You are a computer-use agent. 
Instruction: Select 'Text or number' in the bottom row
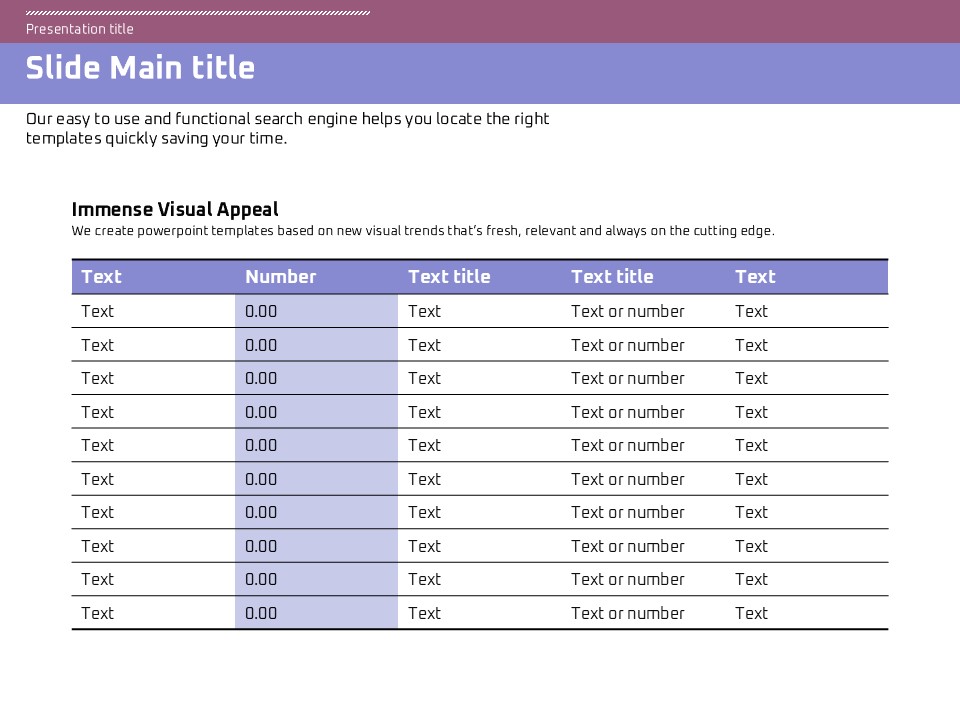(628, 613)
